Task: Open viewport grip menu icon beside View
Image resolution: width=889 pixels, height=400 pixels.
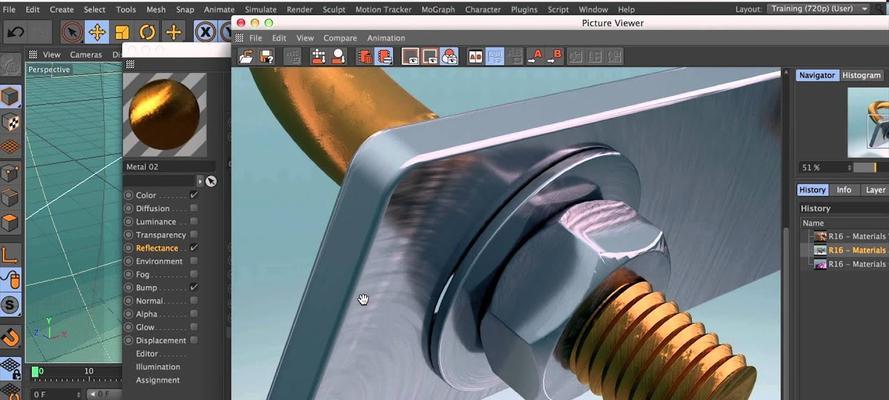Action: click(33, 54)
